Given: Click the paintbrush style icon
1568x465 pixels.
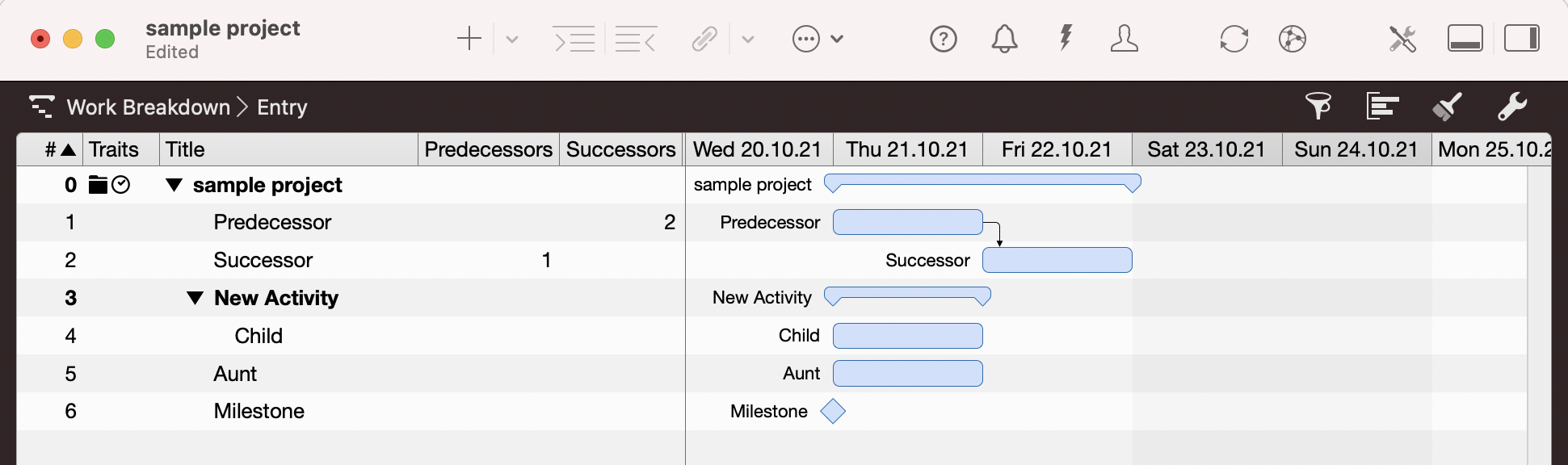Looking at the screenshot, I should pyautogui.click(x=1447, y=107).
